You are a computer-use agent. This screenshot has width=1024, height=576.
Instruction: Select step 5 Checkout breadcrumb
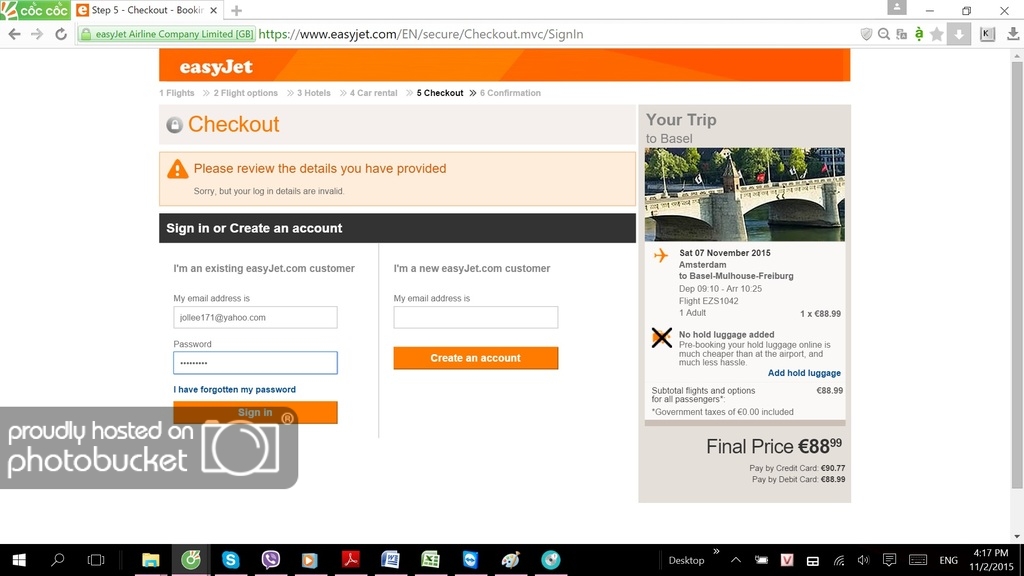[x=440, y=93]
